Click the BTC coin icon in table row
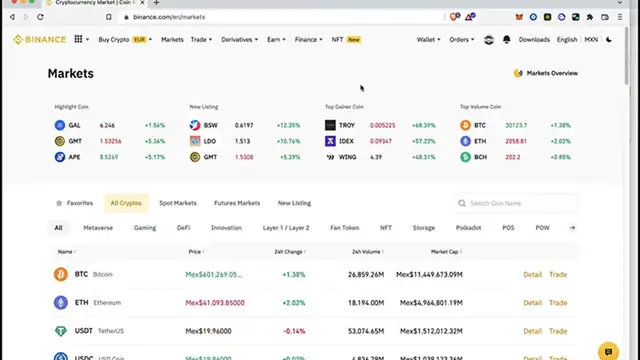 point(61,274)
